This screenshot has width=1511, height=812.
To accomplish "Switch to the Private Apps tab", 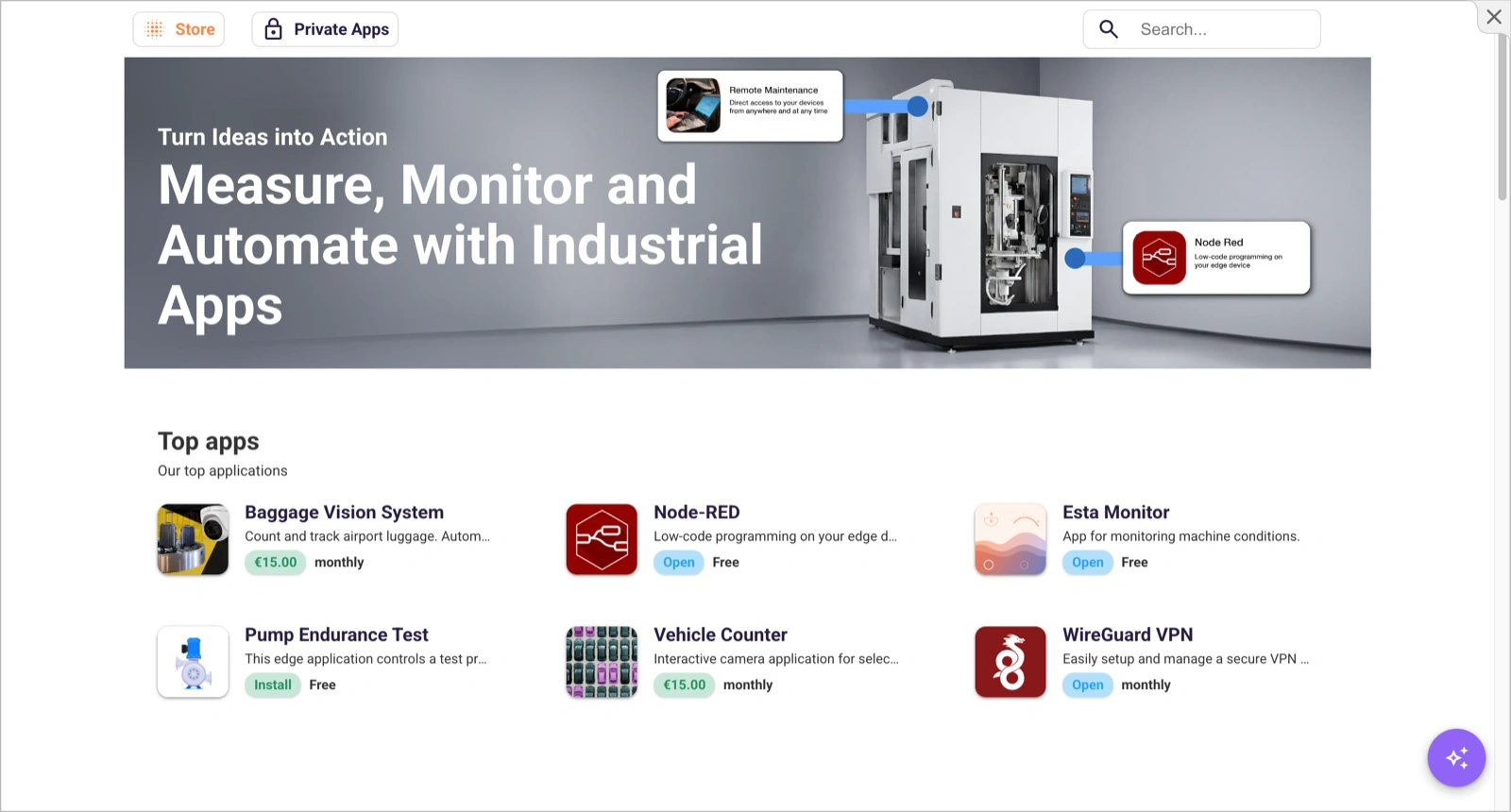I will pyautogui.click(x=325, y=29).
